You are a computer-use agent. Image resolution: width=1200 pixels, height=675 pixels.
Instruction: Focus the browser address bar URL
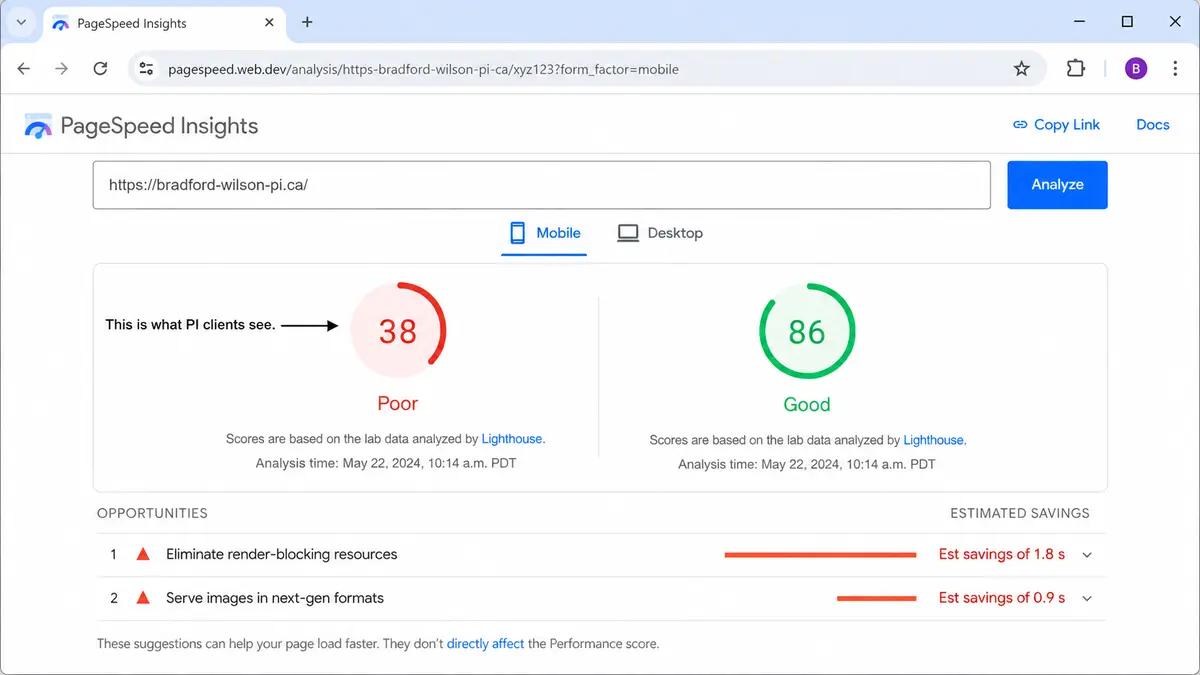coord(423,70)
